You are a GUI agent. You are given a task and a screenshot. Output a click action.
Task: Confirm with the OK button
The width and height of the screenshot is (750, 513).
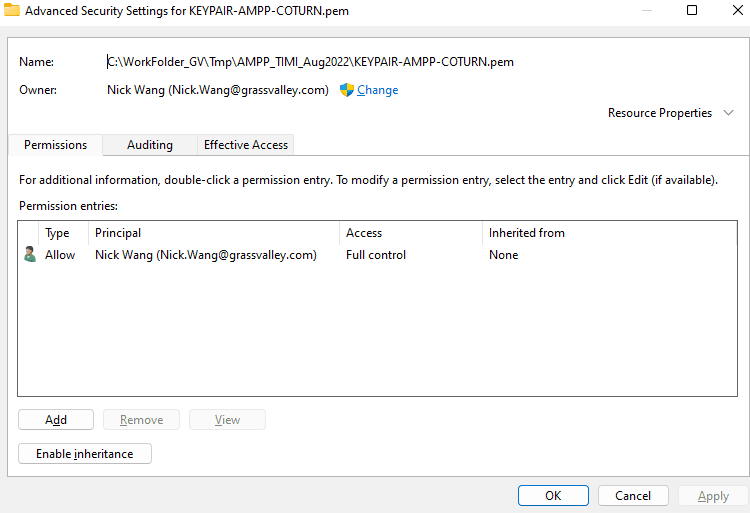(553, 495)
